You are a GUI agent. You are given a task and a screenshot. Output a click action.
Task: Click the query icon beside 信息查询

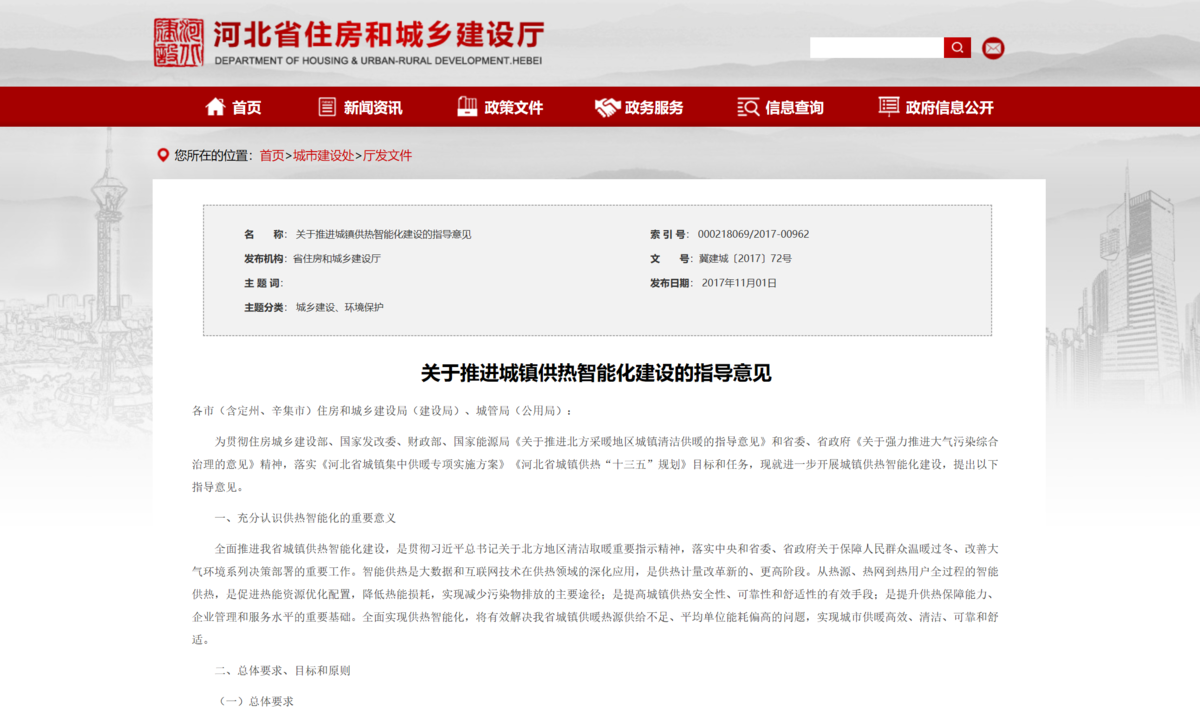[x=748, y=106]
